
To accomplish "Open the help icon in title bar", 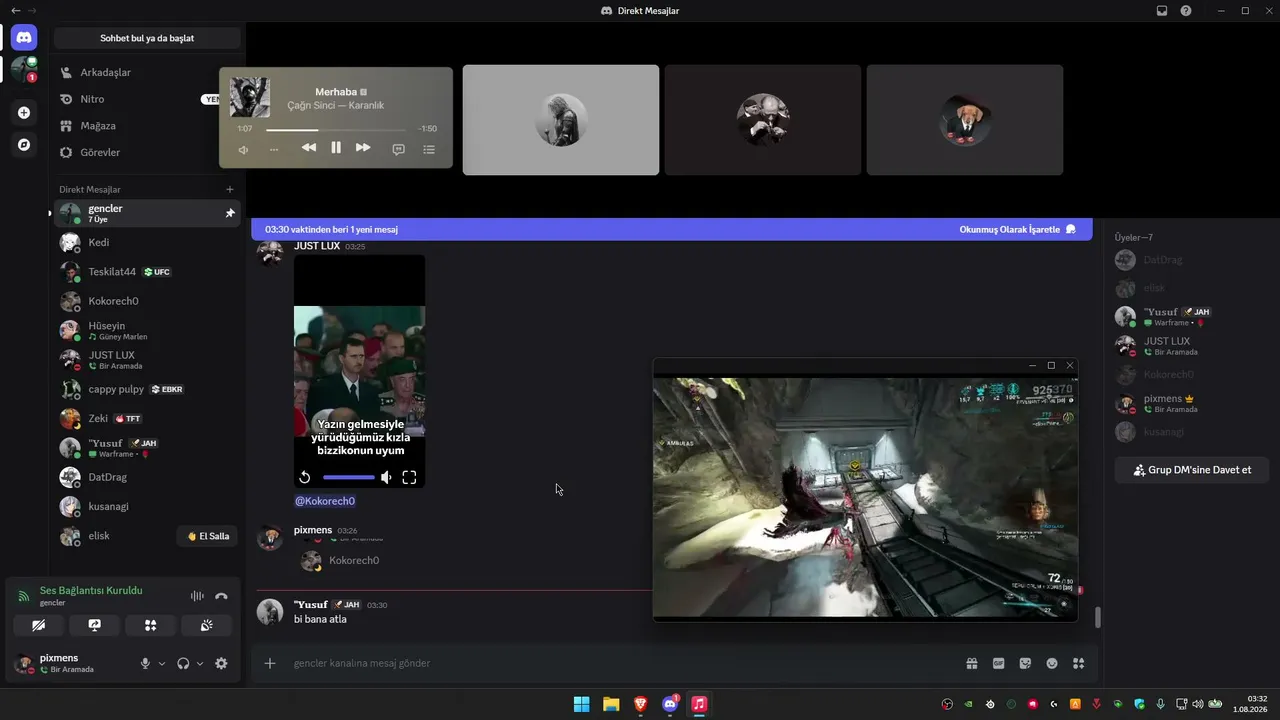I will coord(1186,10).
